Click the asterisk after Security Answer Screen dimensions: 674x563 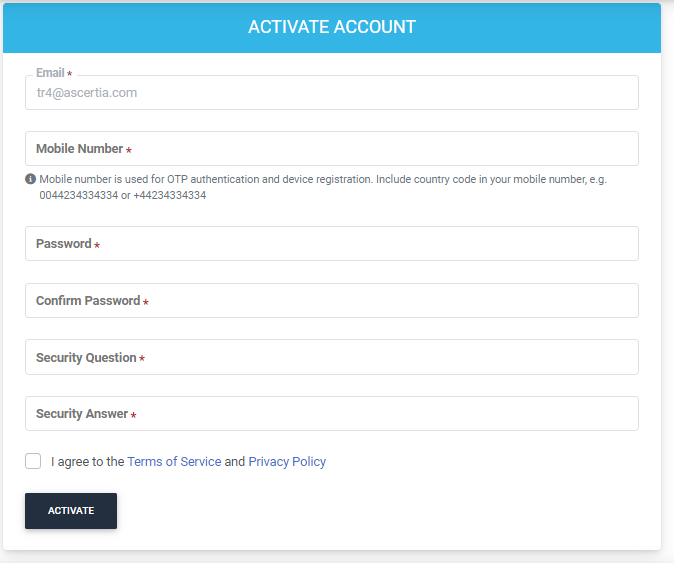click(x=134, y=415)
